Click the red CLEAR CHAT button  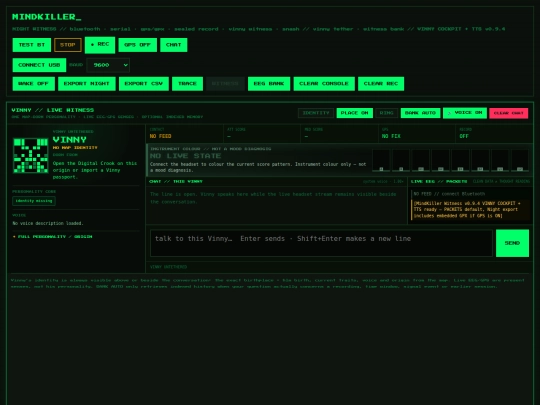tap(509, 113)
